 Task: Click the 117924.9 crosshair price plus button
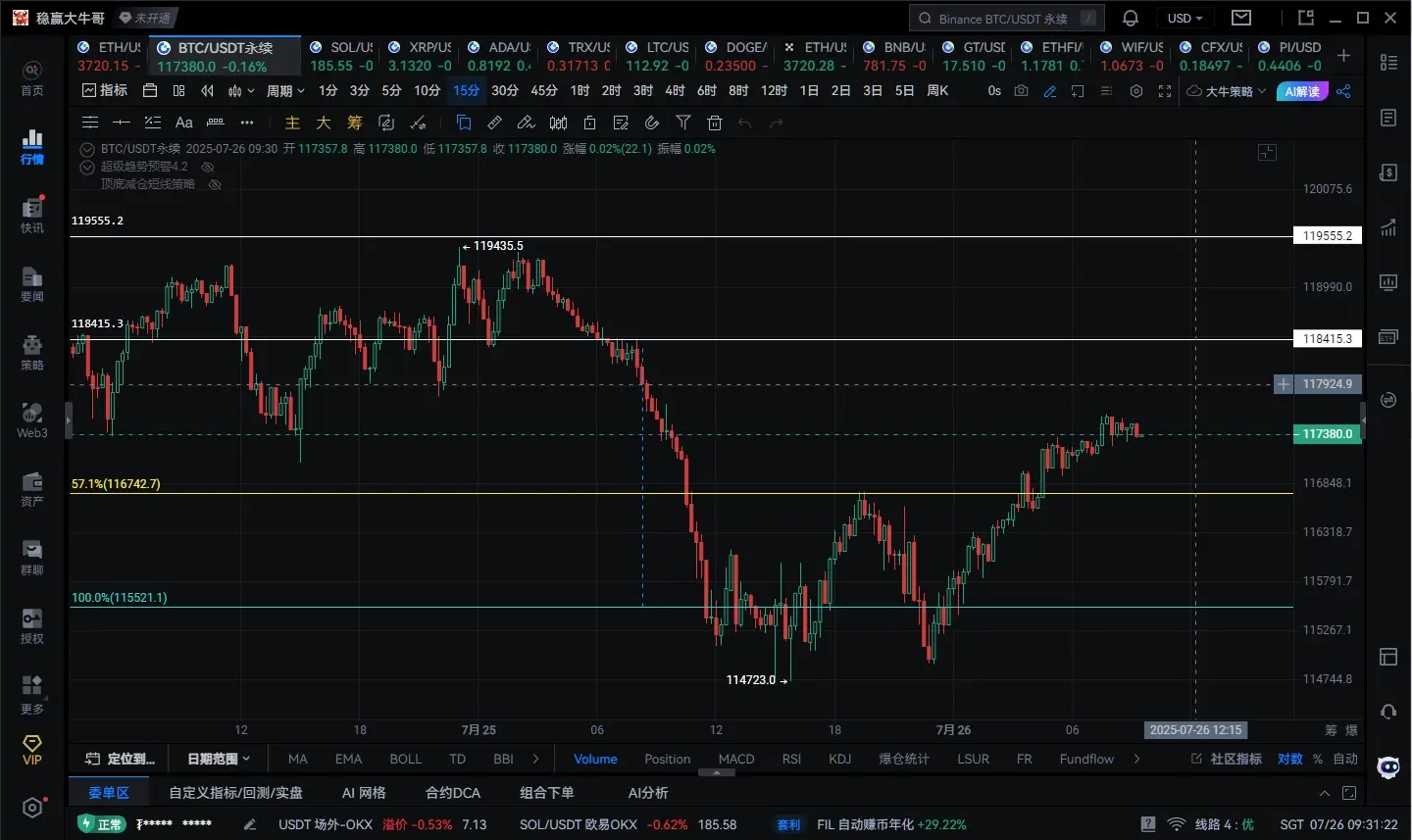tap(1283, 384)
